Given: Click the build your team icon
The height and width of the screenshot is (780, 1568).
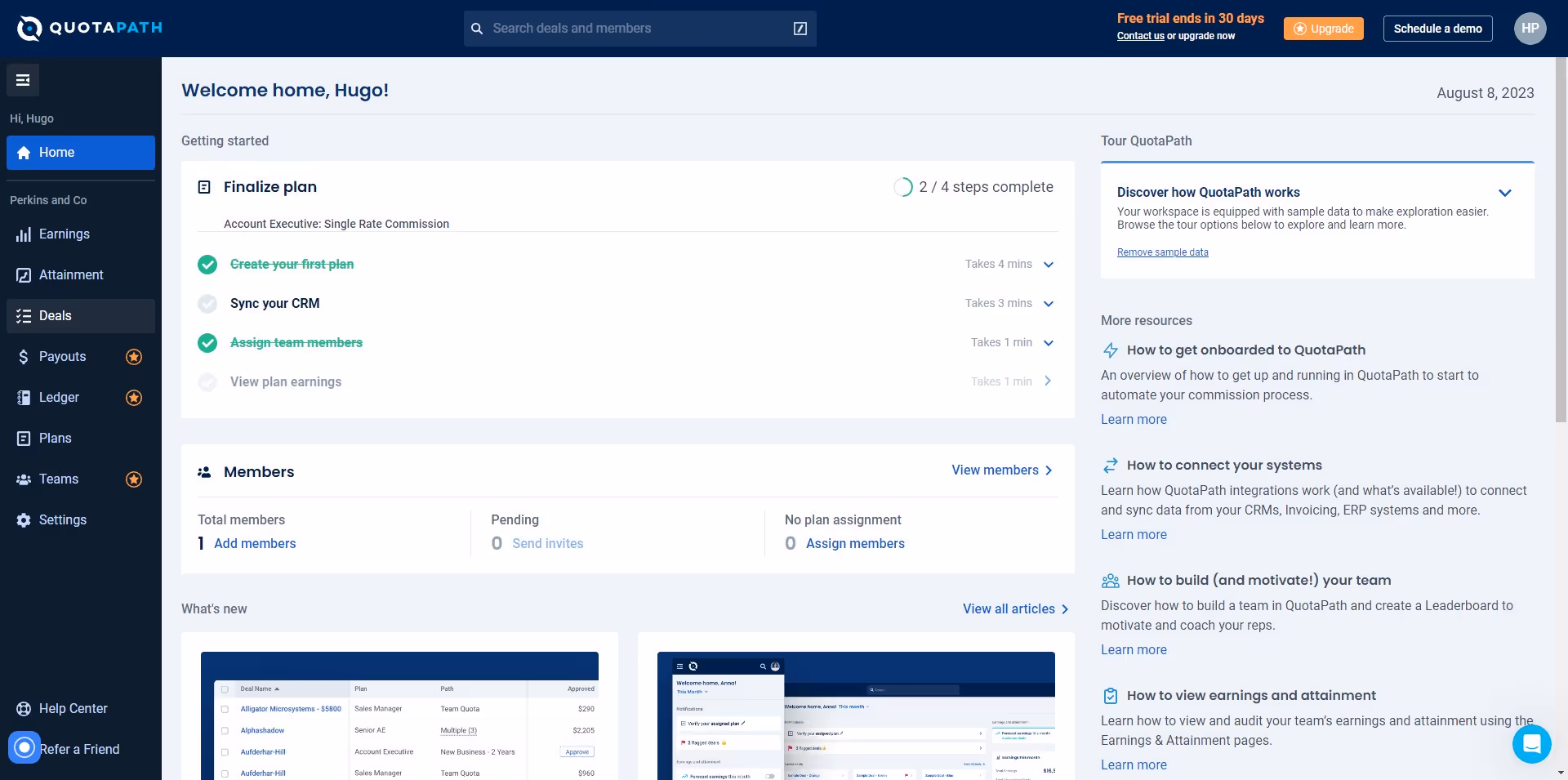Looking at the screenshot, I should pyautogui.click(x=1111, y=581).
